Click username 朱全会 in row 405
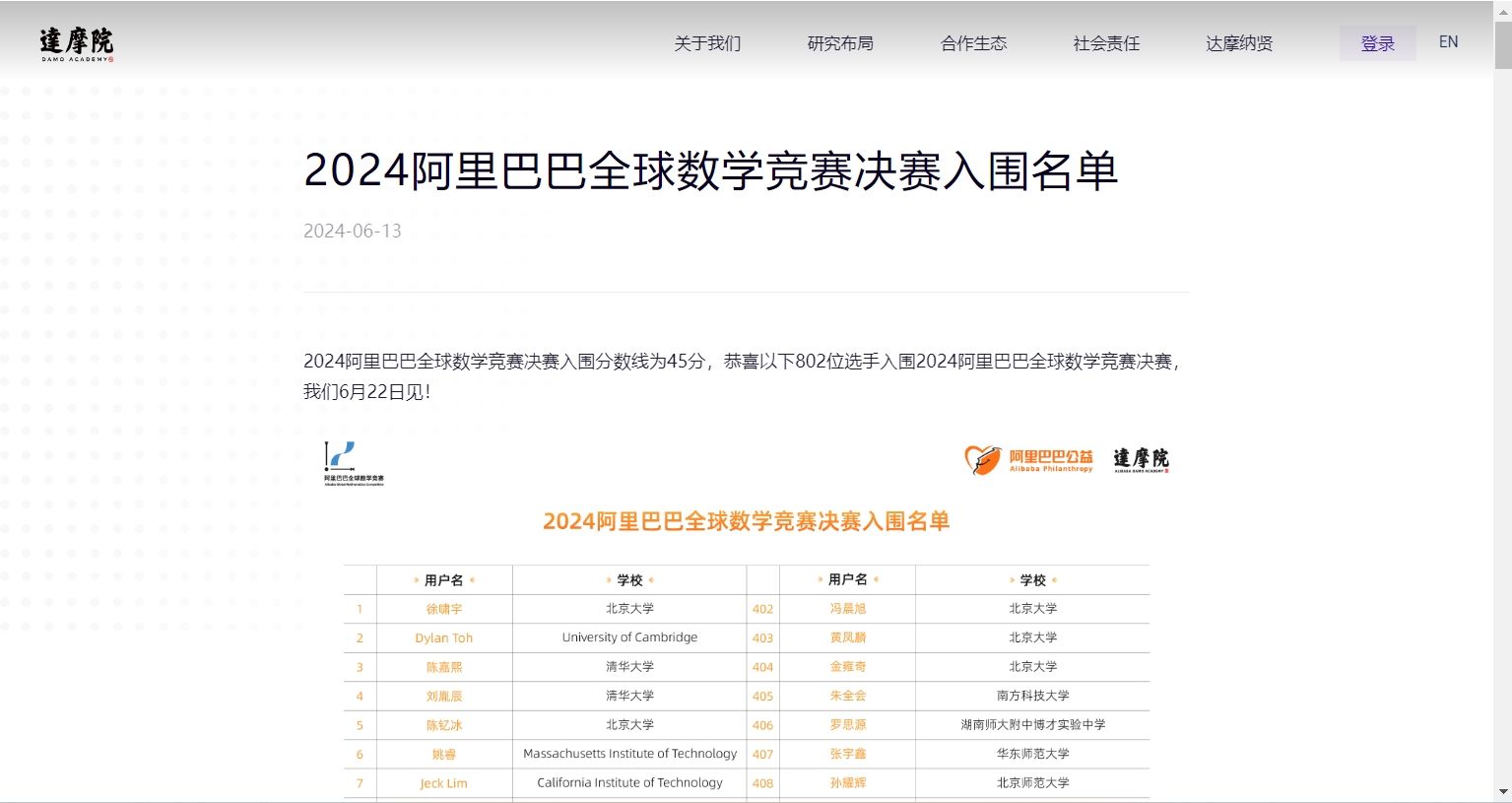The height and width of the screenshot is (803, 1512). click(x=847, y=696)
